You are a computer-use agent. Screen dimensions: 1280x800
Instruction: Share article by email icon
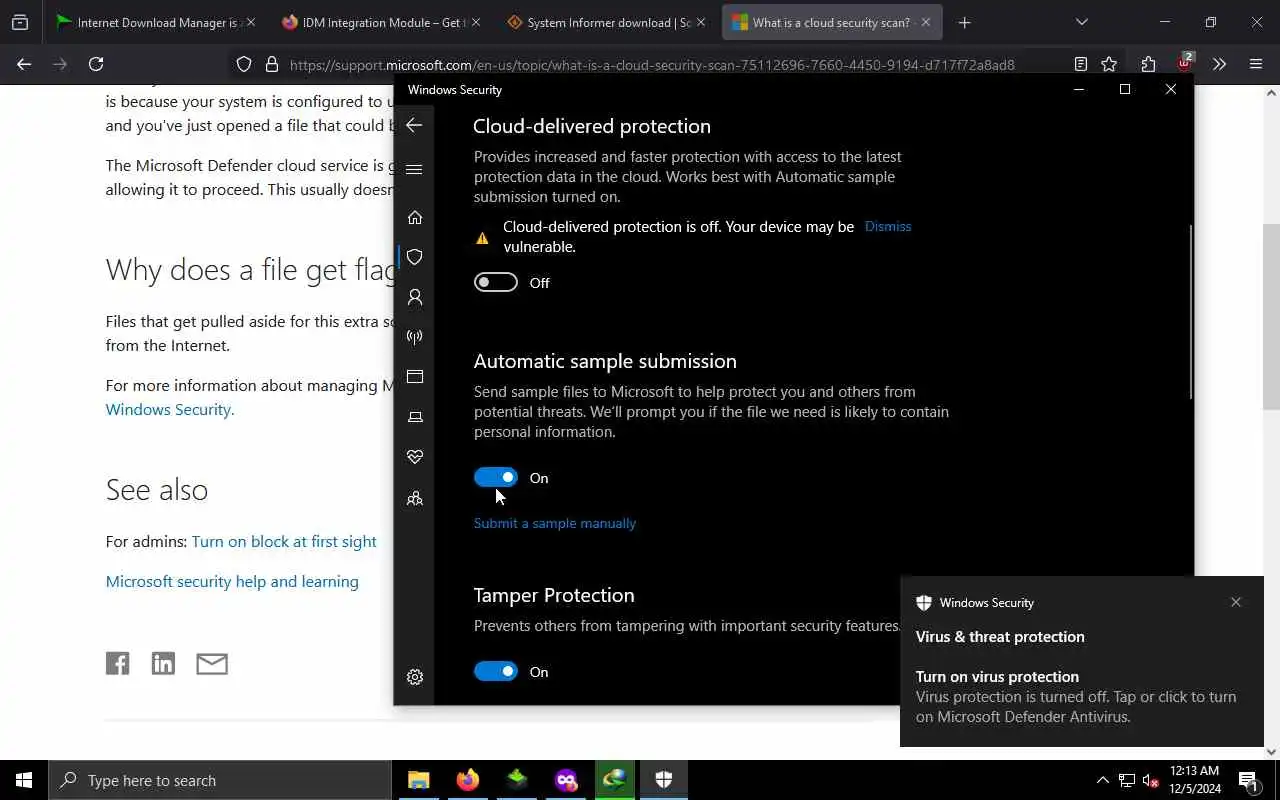point(212,663)
